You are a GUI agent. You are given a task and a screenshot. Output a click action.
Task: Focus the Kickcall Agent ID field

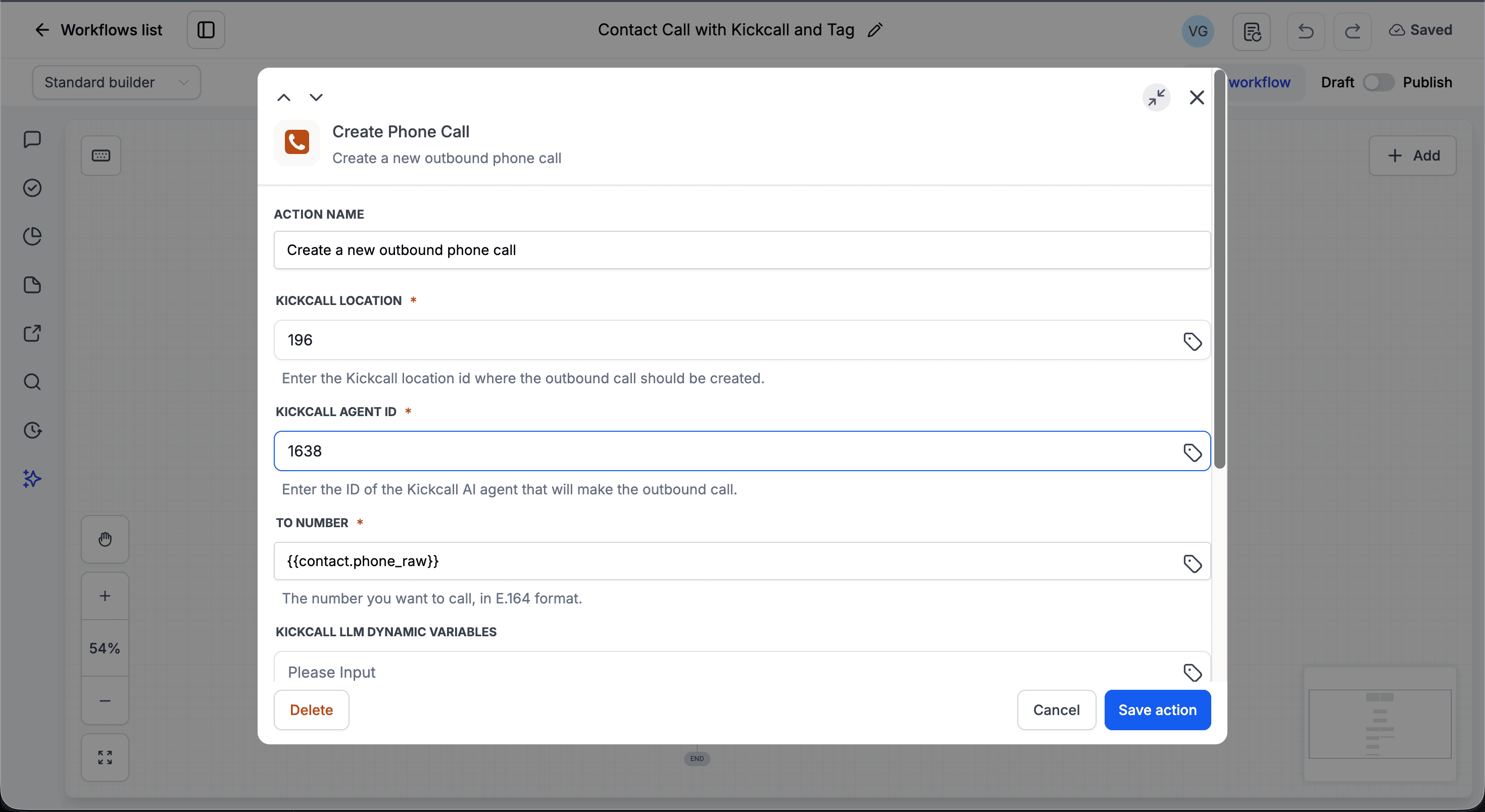click(742, 451)
